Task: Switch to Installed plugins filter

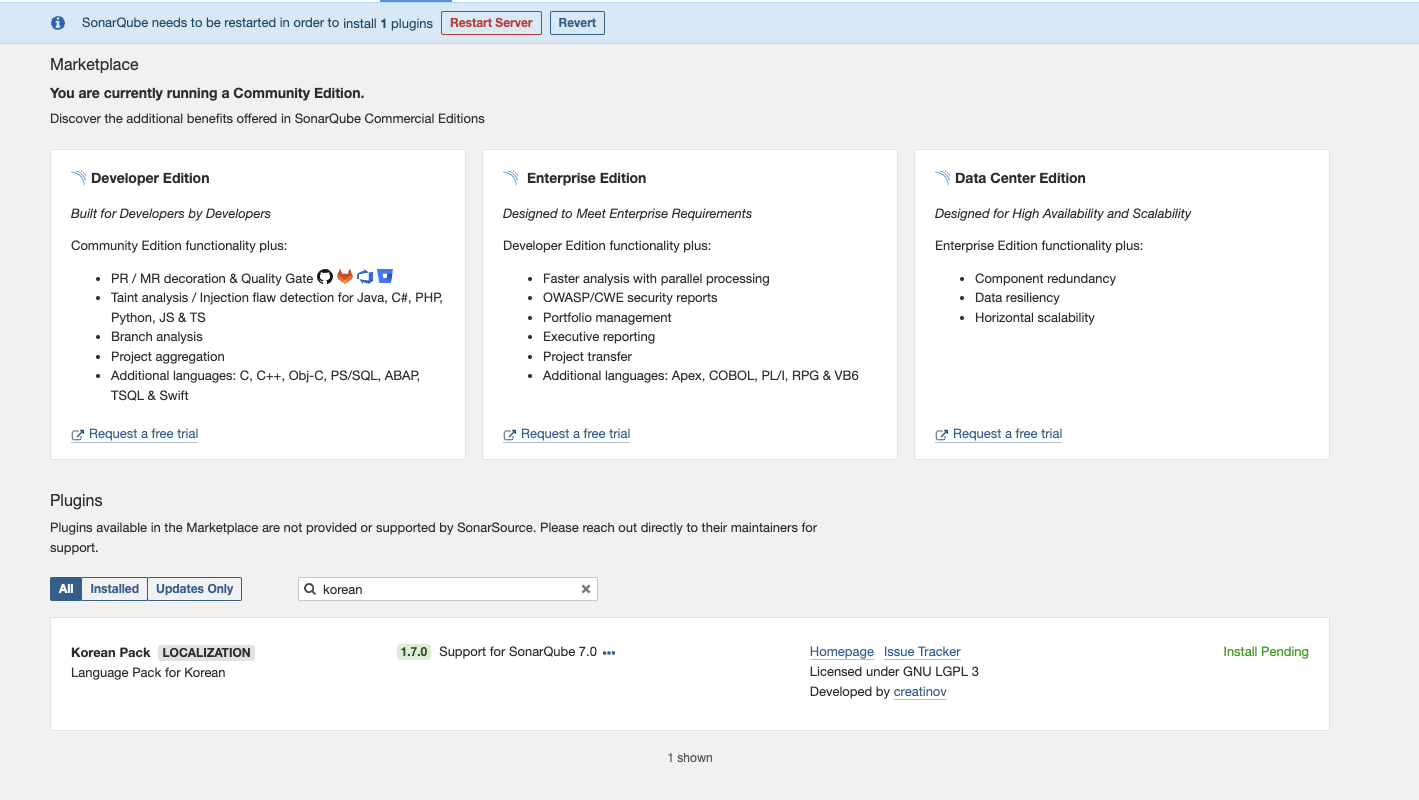Action: [115, 589]
